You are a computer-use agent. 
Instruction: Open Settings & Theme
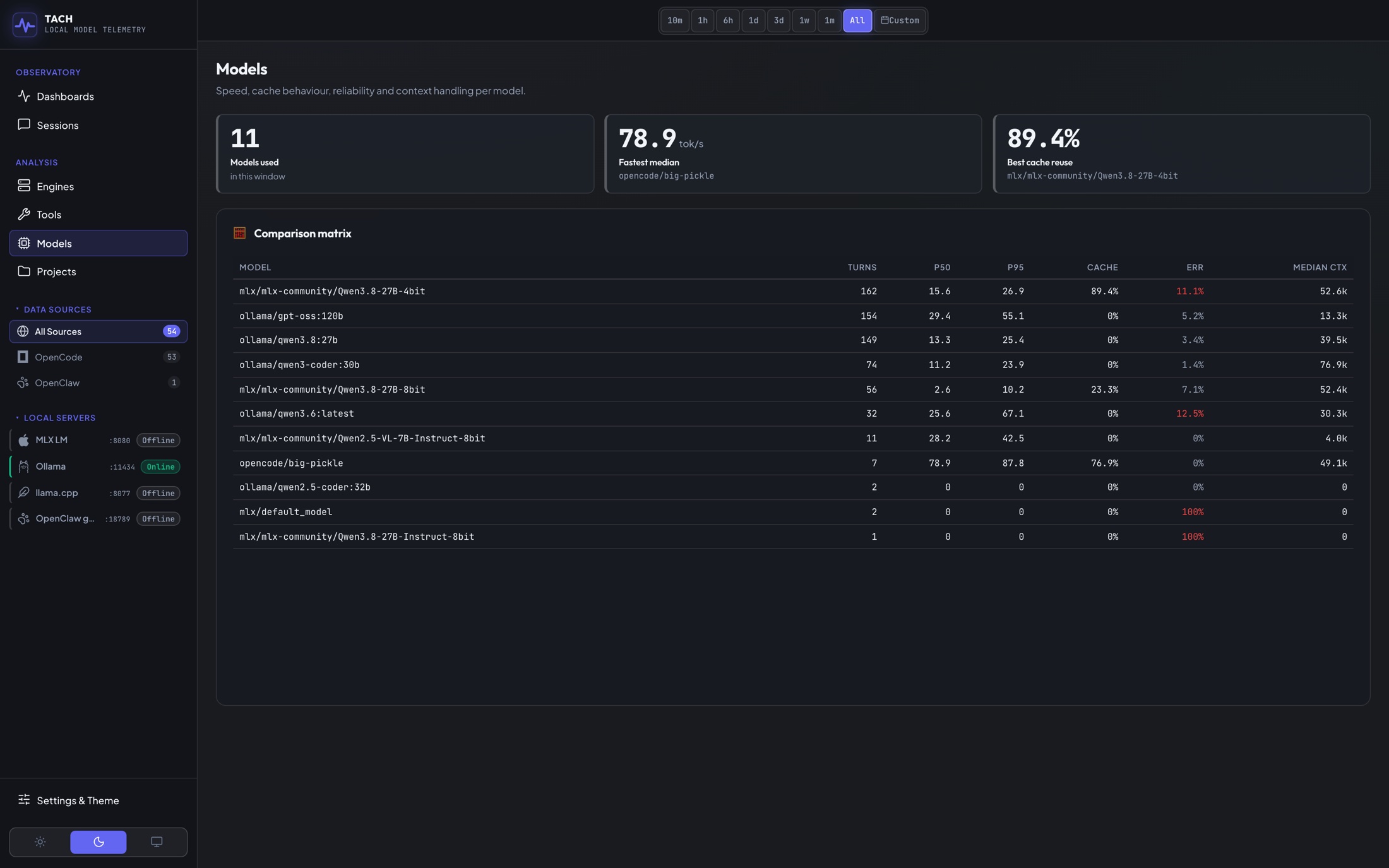pyautogui.click(x=98, y=800)
